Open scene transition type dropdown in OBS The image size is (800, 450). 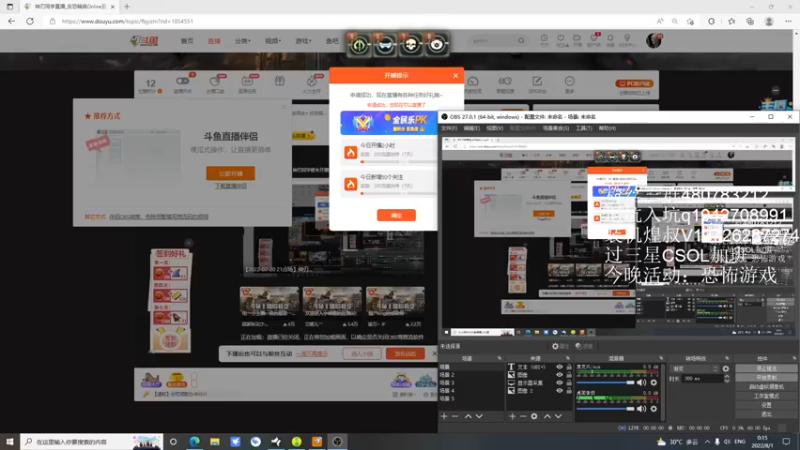(695, 368)
